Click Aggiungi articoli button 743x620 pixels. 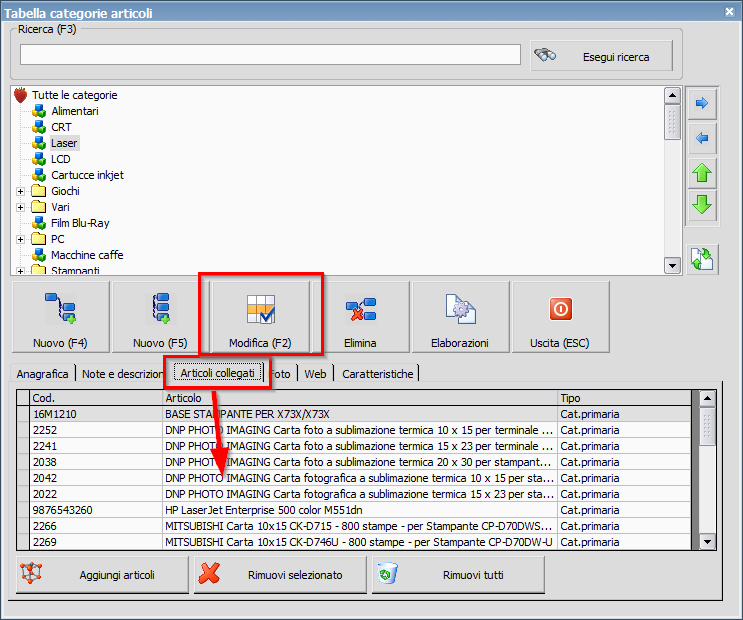(x=102, y=574)
